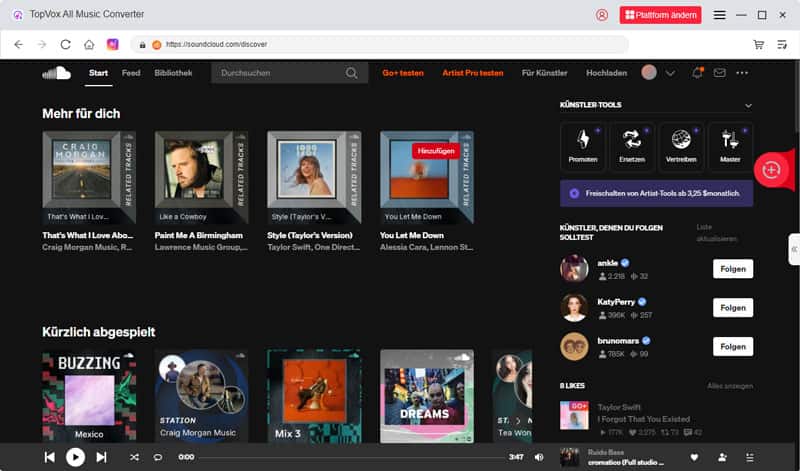Open the Mix 3 thumbnail
The width and height of the screenshot is (800, 471).
coord(314,396)
